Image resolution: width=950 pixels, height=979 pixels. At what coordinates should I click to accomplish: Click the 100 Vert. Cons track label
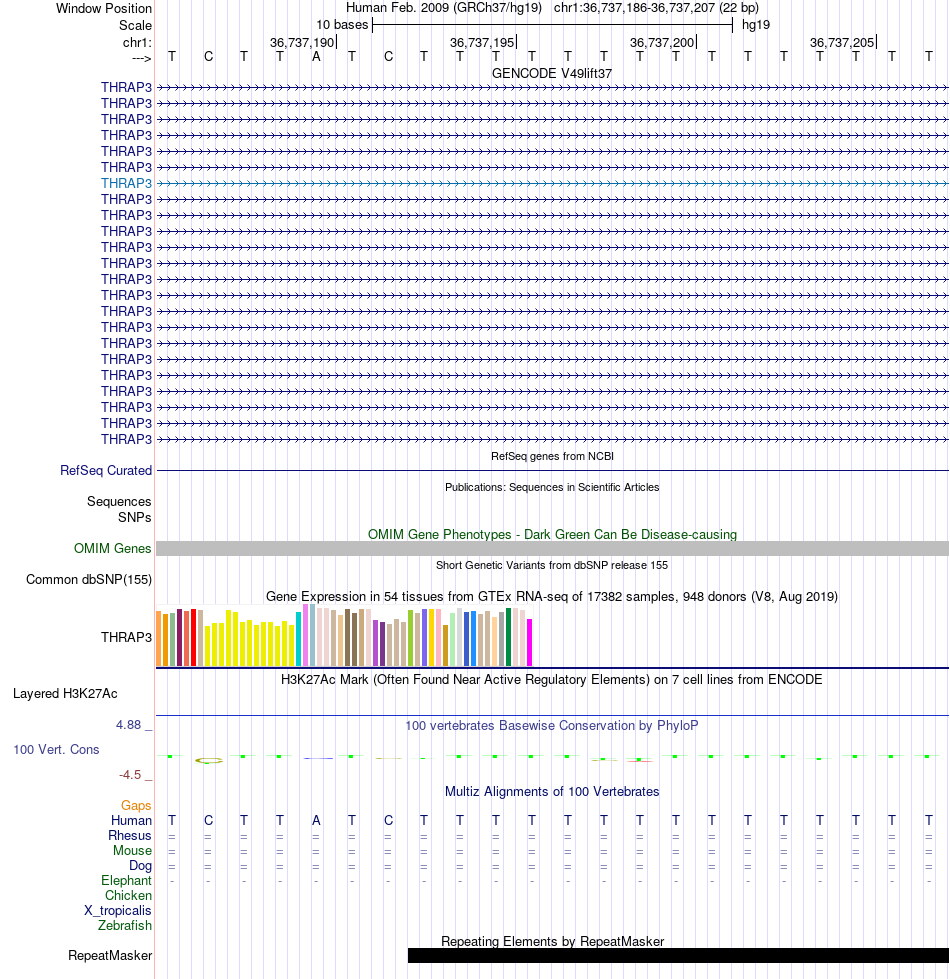[x=56, y=750]
